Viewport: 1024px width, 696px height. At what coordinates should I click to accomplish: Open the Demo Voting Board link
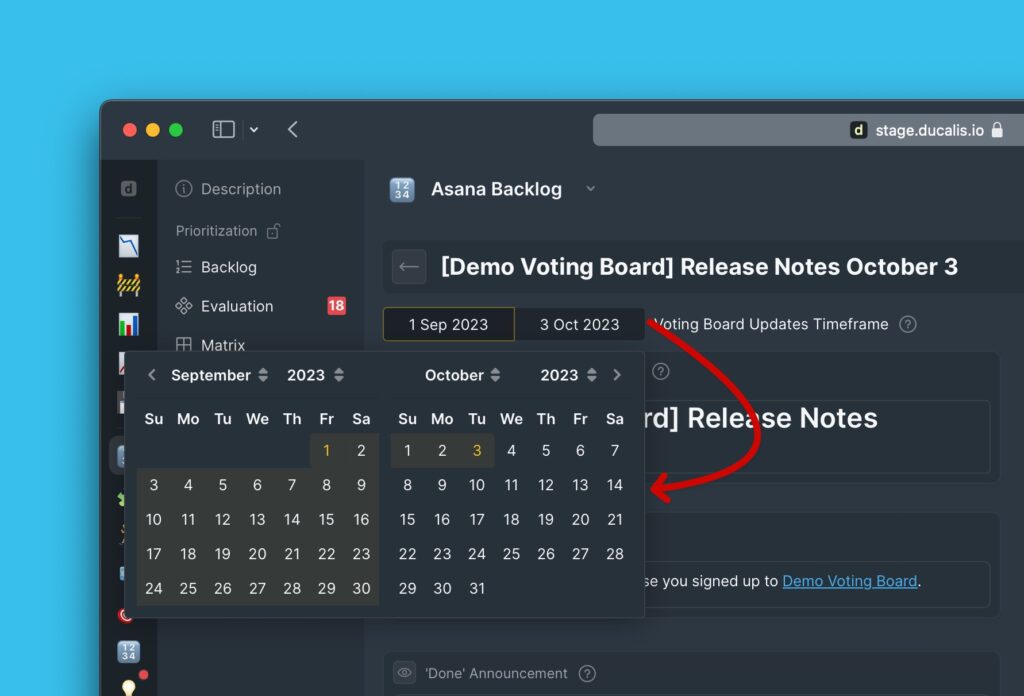tap(849, 581)
